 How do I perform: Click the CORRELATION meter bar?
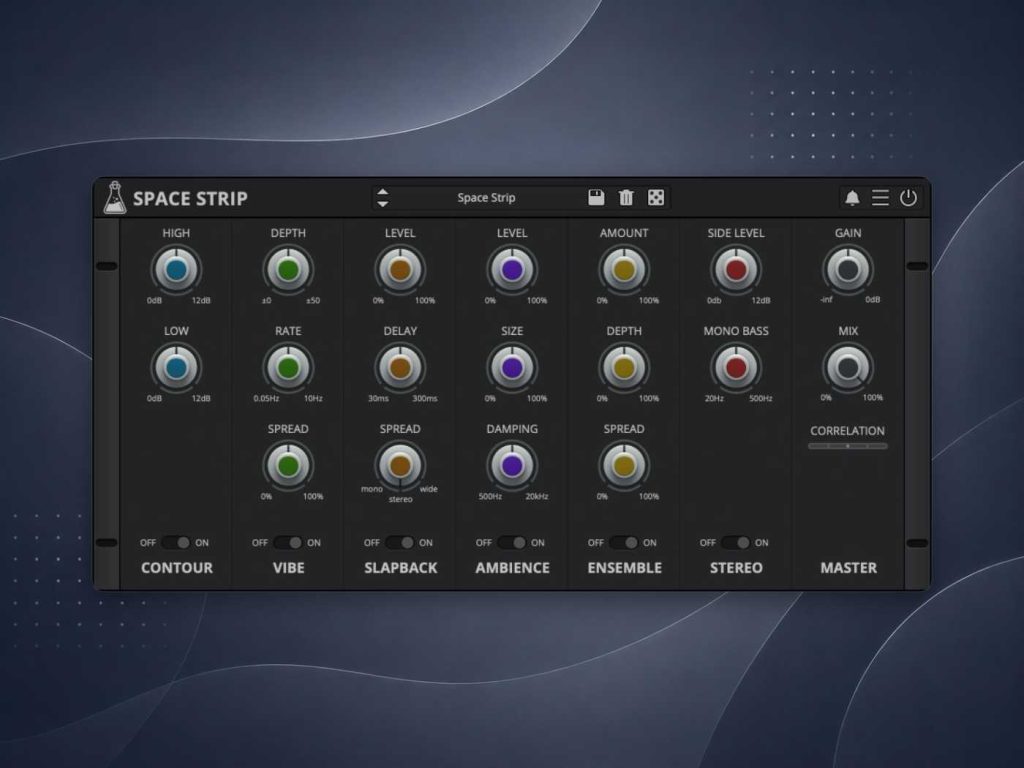click(x=848, y=446)
